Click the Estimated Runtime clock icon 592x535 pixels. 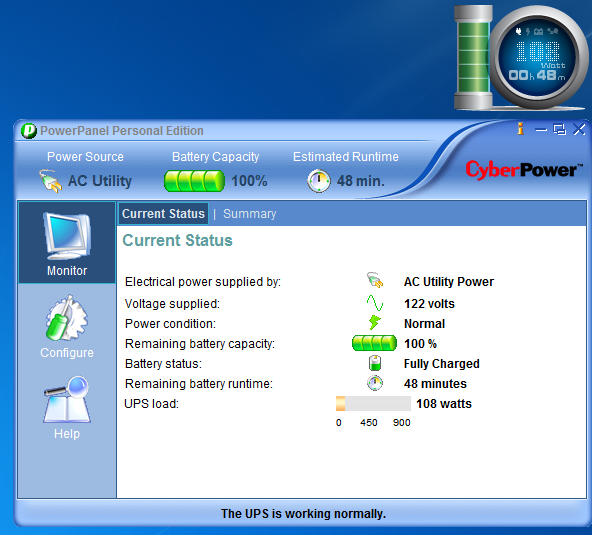click(x=319, y=181)
